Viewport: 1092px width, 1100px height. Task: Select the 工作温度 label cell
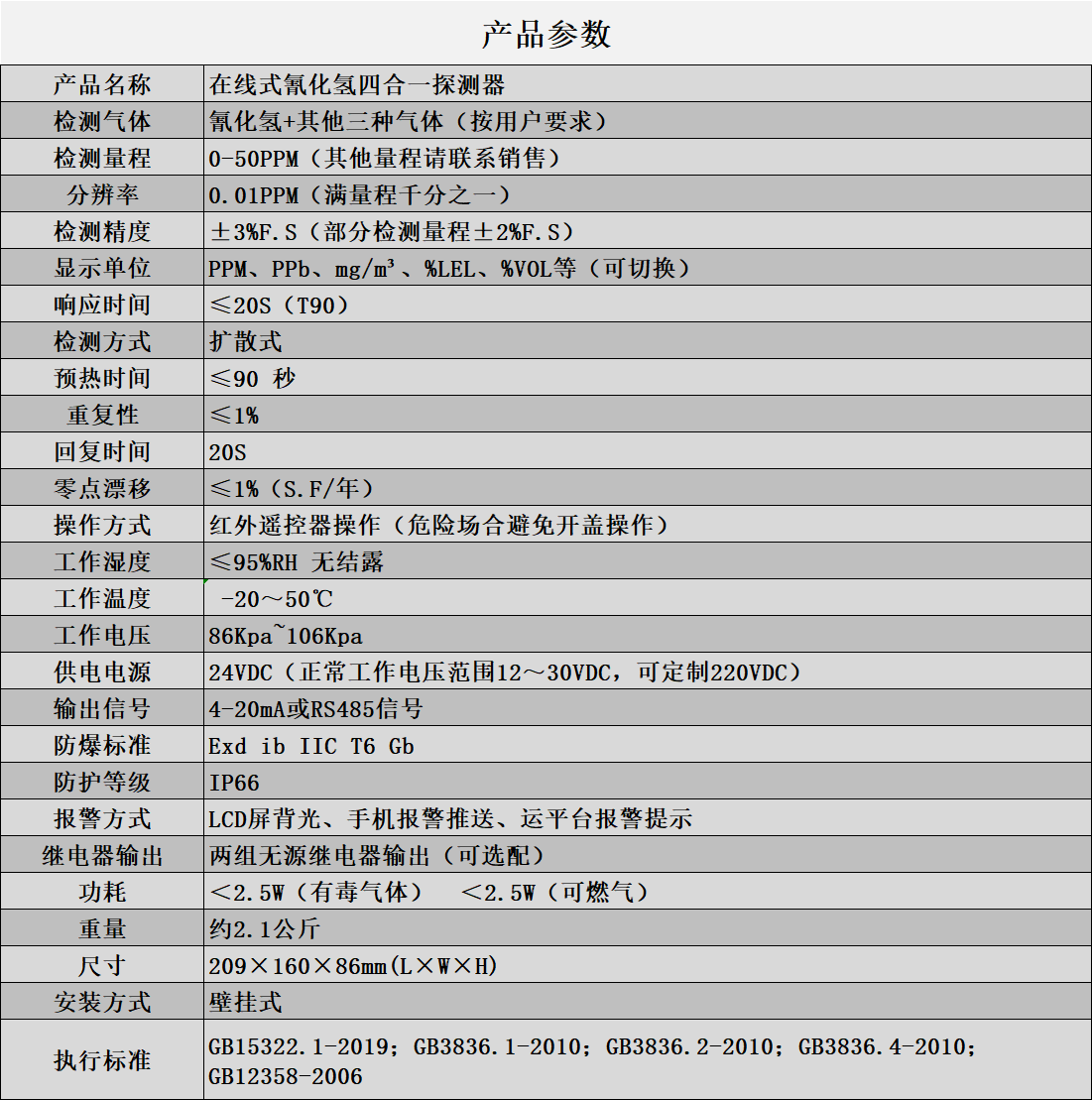point(102,598)
